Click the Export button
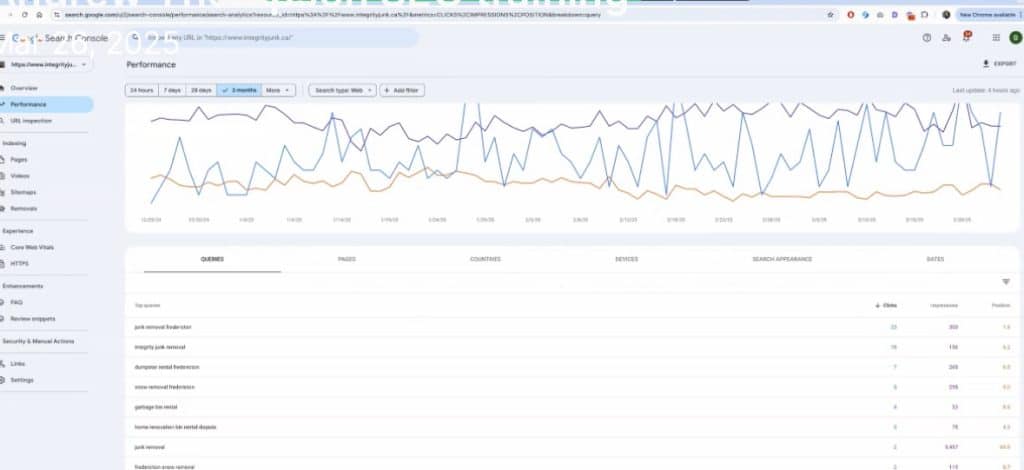The width and height of the screenshot is (1024, 470). click(999, 64)
